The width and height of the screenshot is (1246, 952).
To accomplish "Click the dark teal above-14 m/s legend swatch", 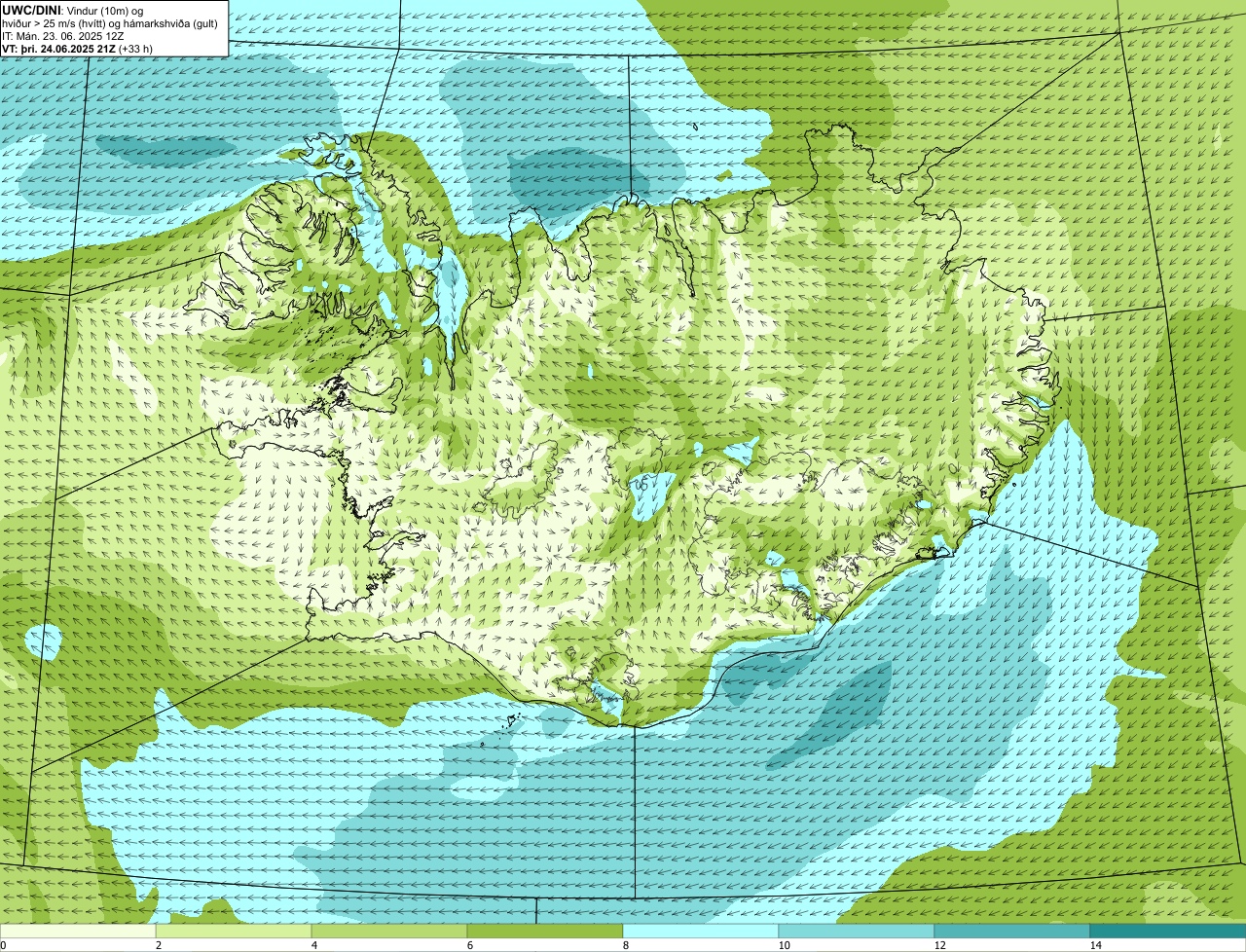I will [x=1168, y=931].
